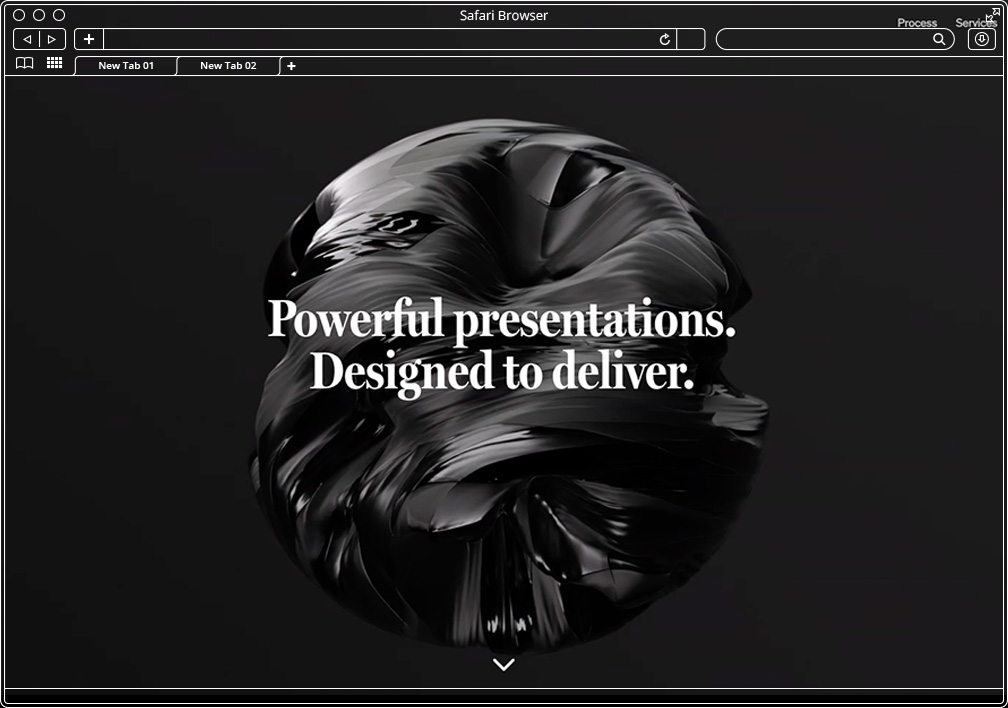Open the bookmarks book icon
Screen dimensions: 1008x708
point(25,63)
